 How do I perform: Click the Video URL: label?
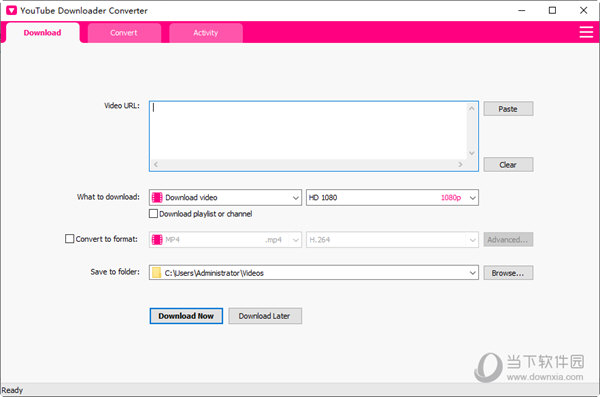[122, 106]
